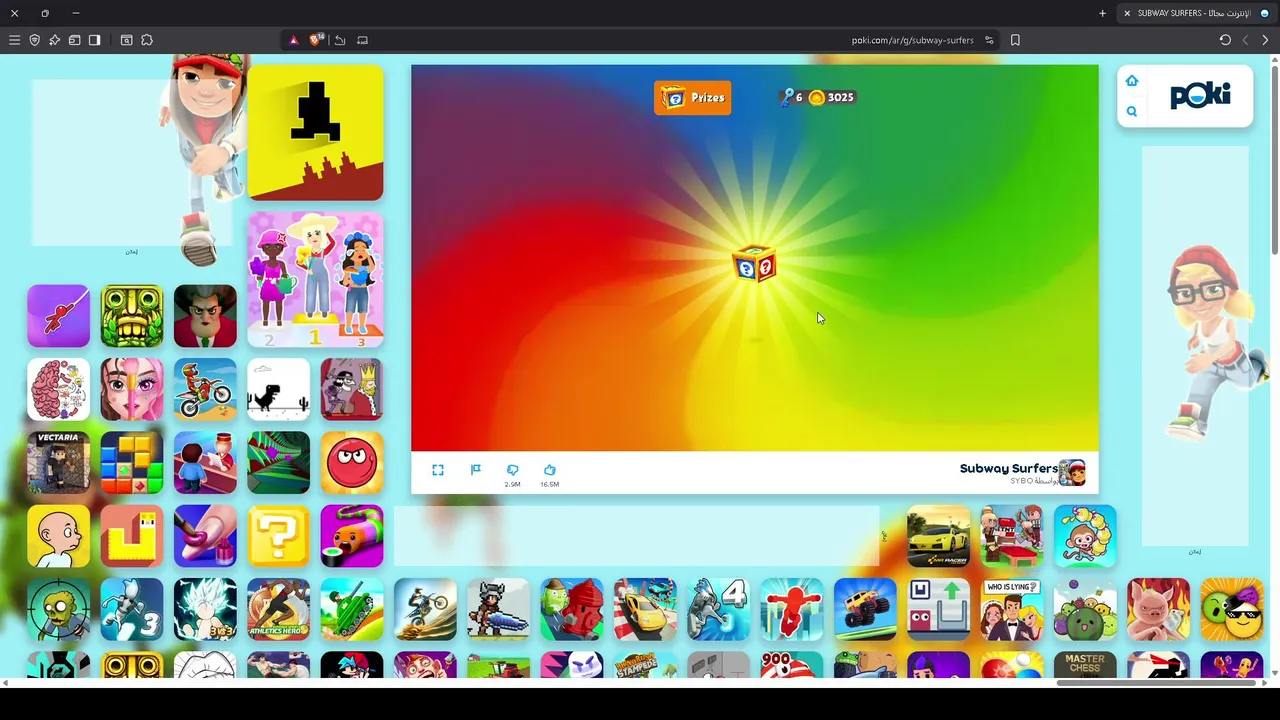This screenshot has height=720, width=1280.
Task: Toggle the sidebar panel icon
Action: (94, 40)
